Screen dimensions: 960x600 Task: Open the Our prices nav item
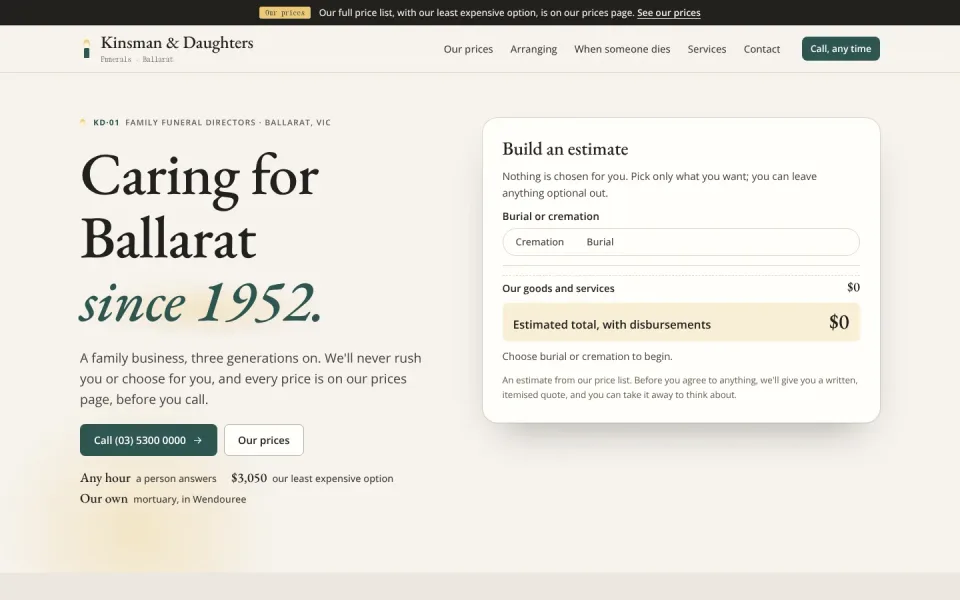pos(468,49)
